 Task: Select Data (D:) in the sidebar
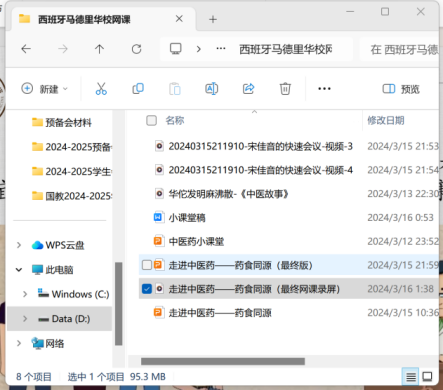(x=64, y=319)
